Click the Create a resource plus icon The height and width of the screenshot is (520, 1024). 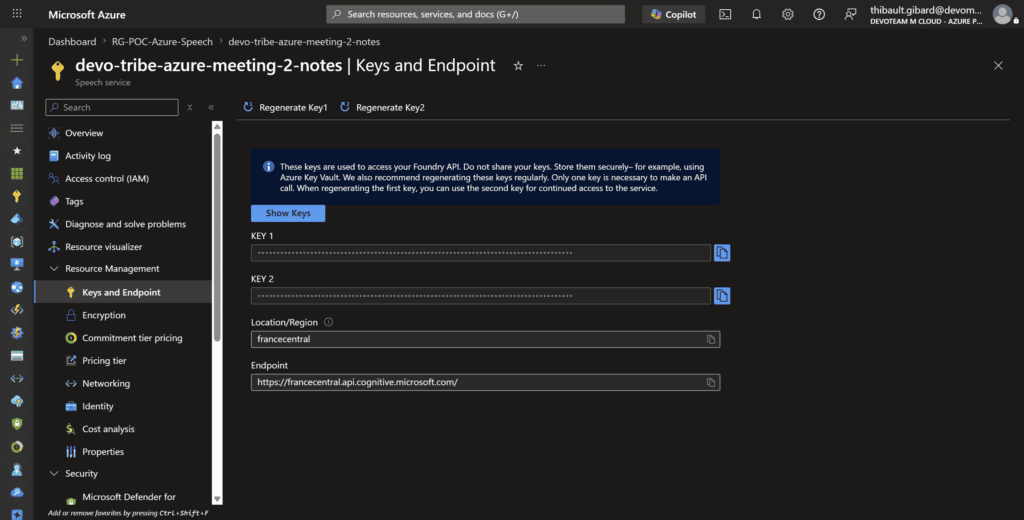click(x=17, y=60)
